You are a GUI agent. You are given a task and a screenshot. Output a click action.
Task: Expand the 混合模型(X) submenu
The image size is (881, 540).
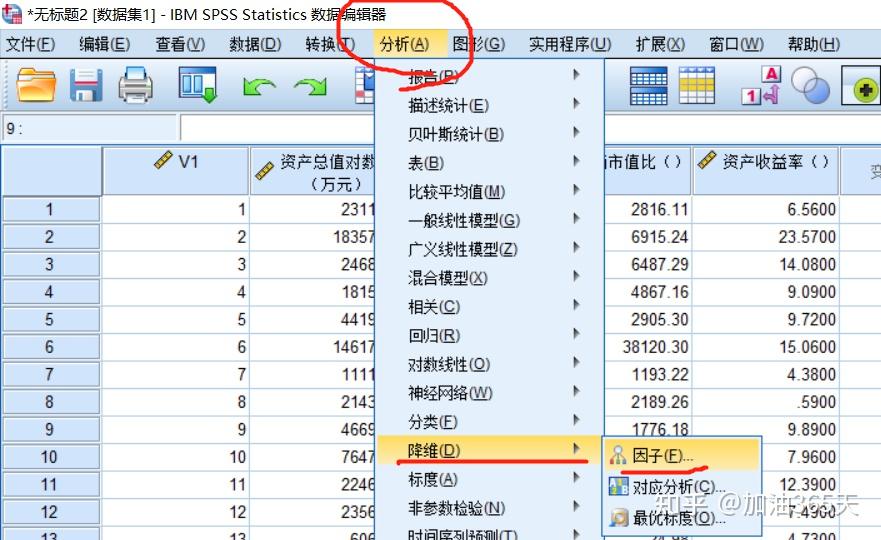tap(489, 278)
